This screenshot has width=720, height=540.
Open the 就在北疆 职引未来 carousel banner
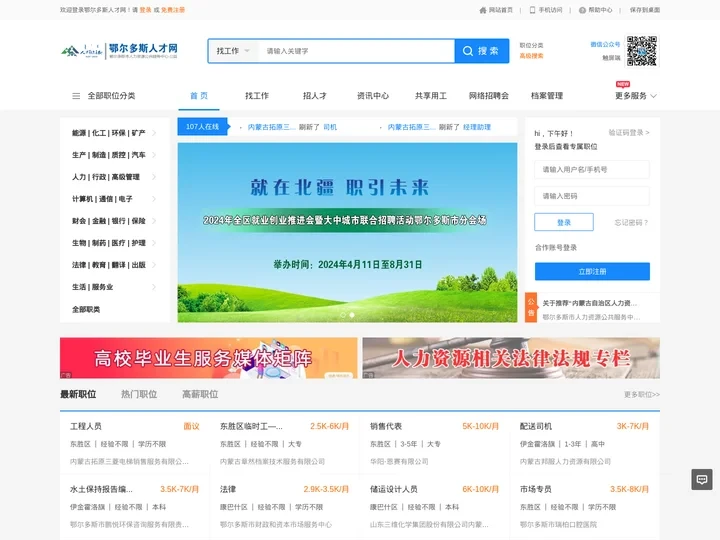coord(347,232)
